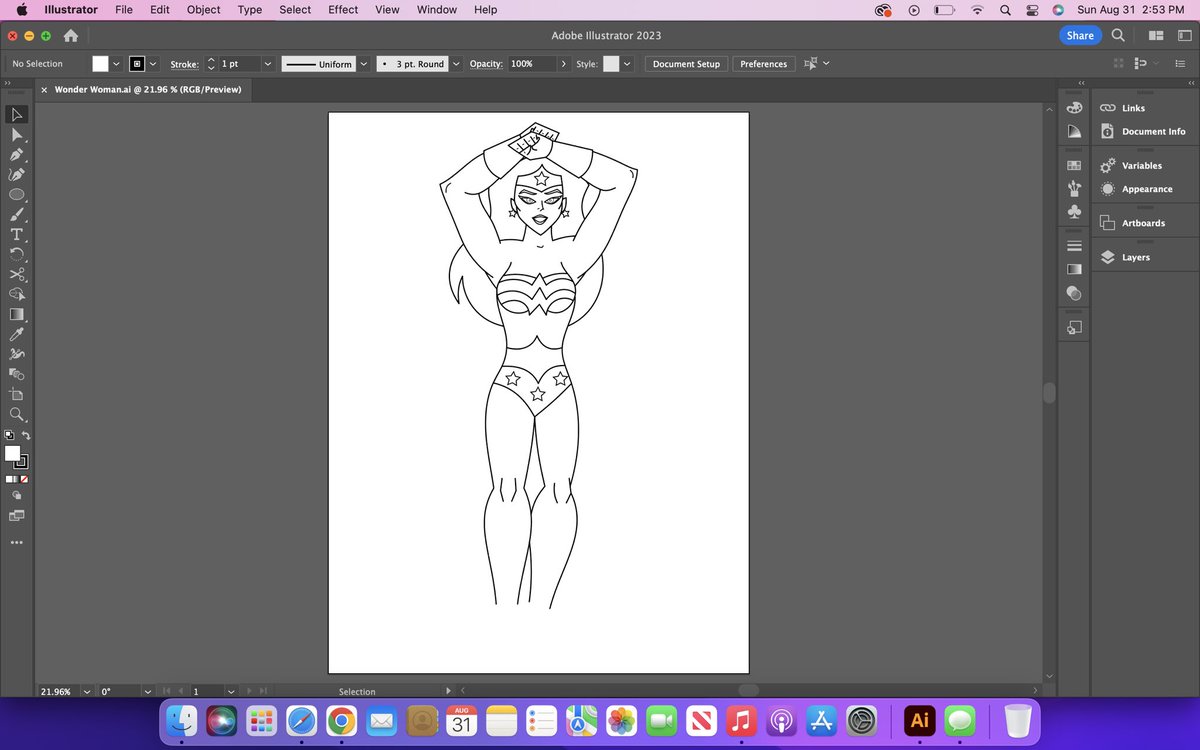Open the Window menu

(x=437, y=10)
